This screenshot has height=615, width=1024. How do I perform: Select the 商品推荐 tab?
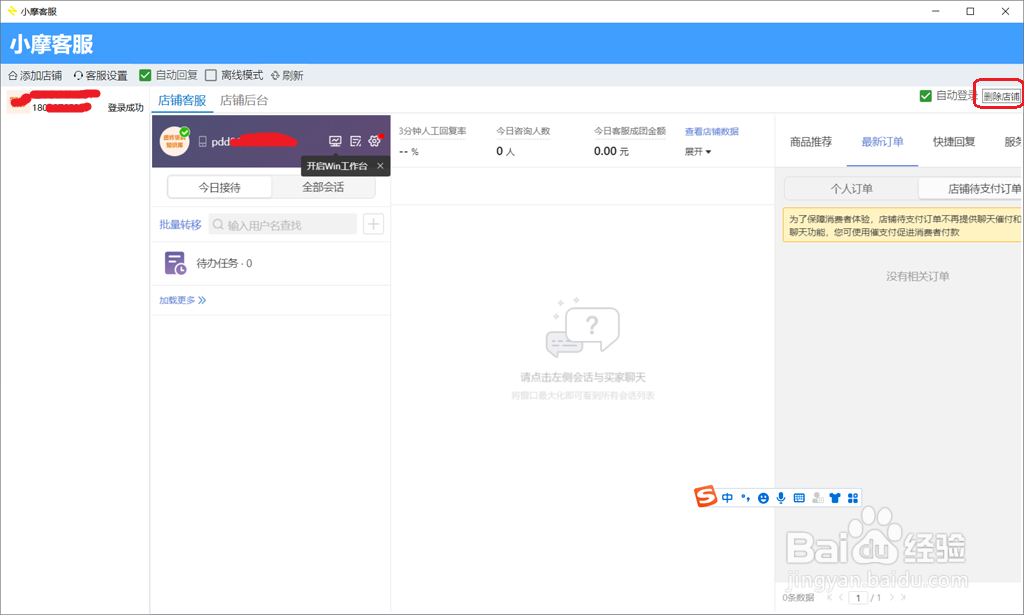pyautogui.click(x=810, y=142)
